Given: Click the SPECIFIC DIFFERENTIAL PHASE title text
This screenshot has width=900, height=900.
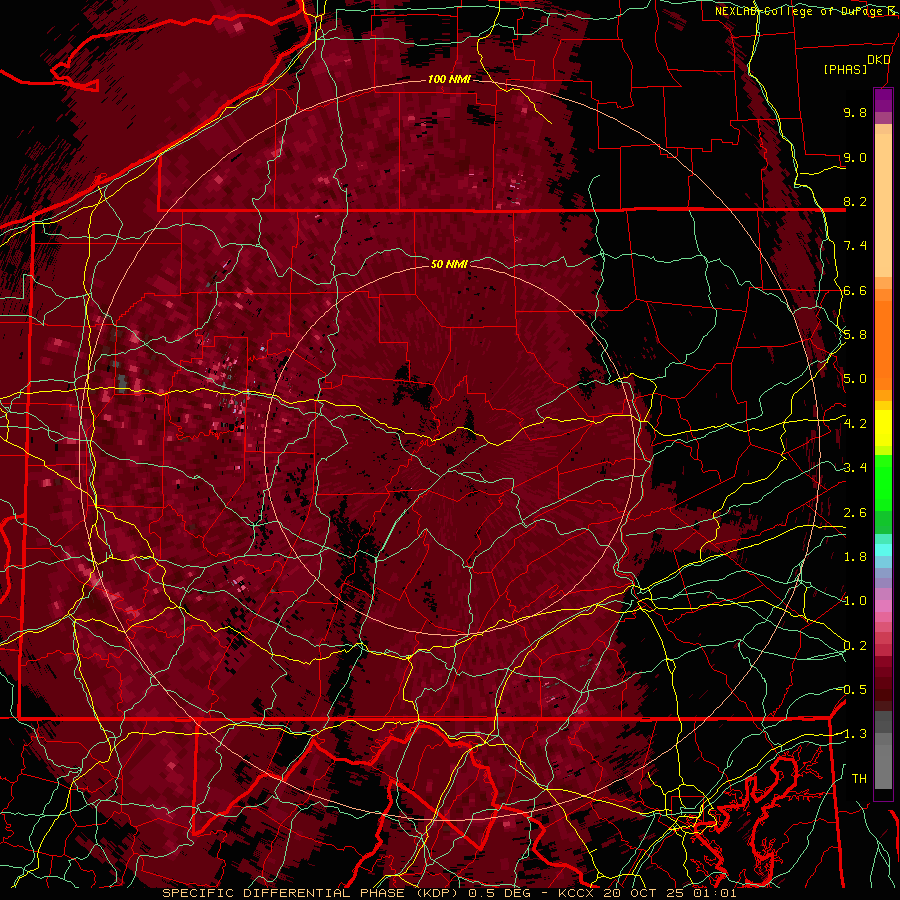Looking at the screenshot, I should tap(278, 893).
